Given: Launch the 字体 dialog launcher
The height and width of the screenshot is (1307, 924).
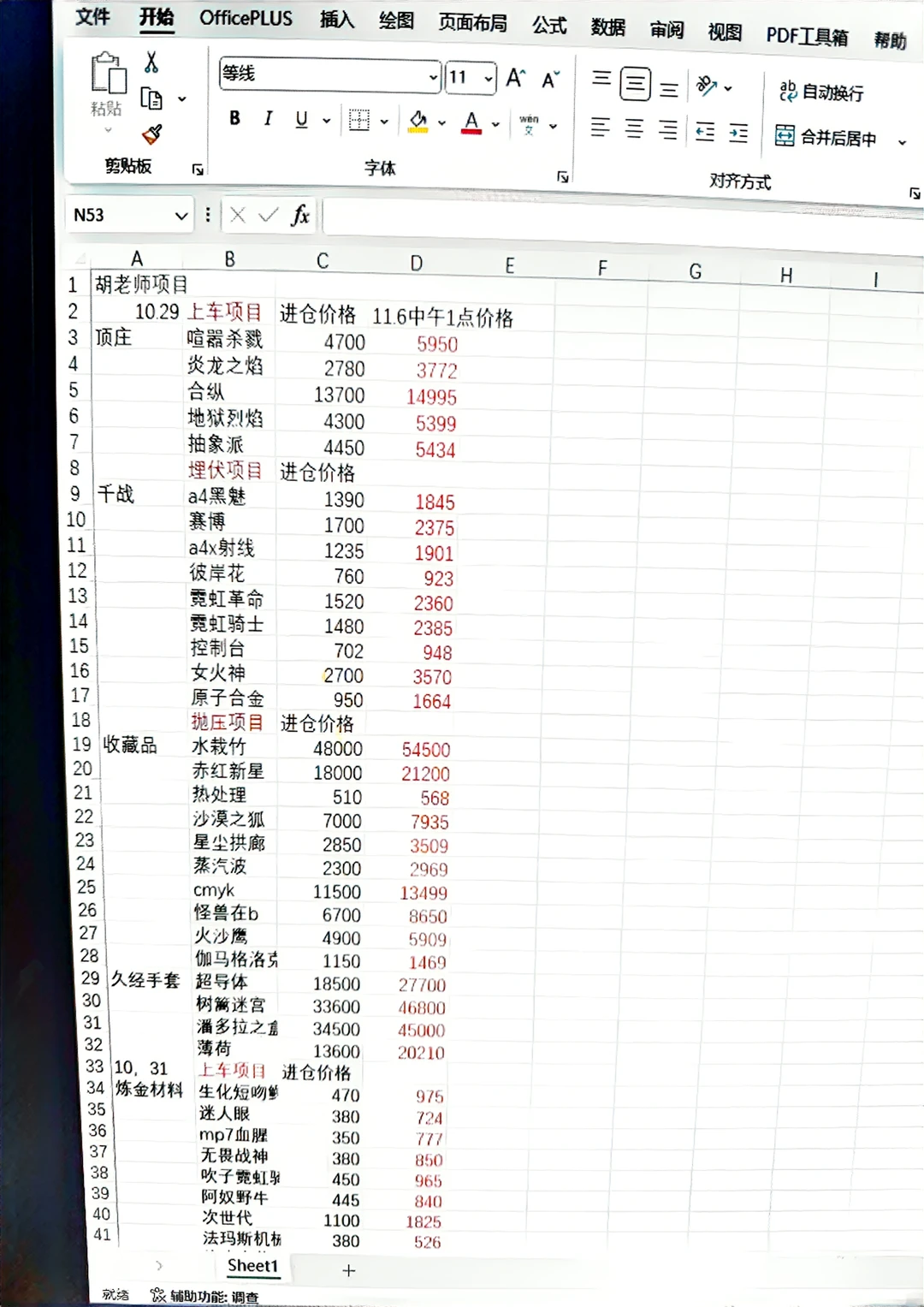Looking at the screenshot, I should (x=563, y=176).
